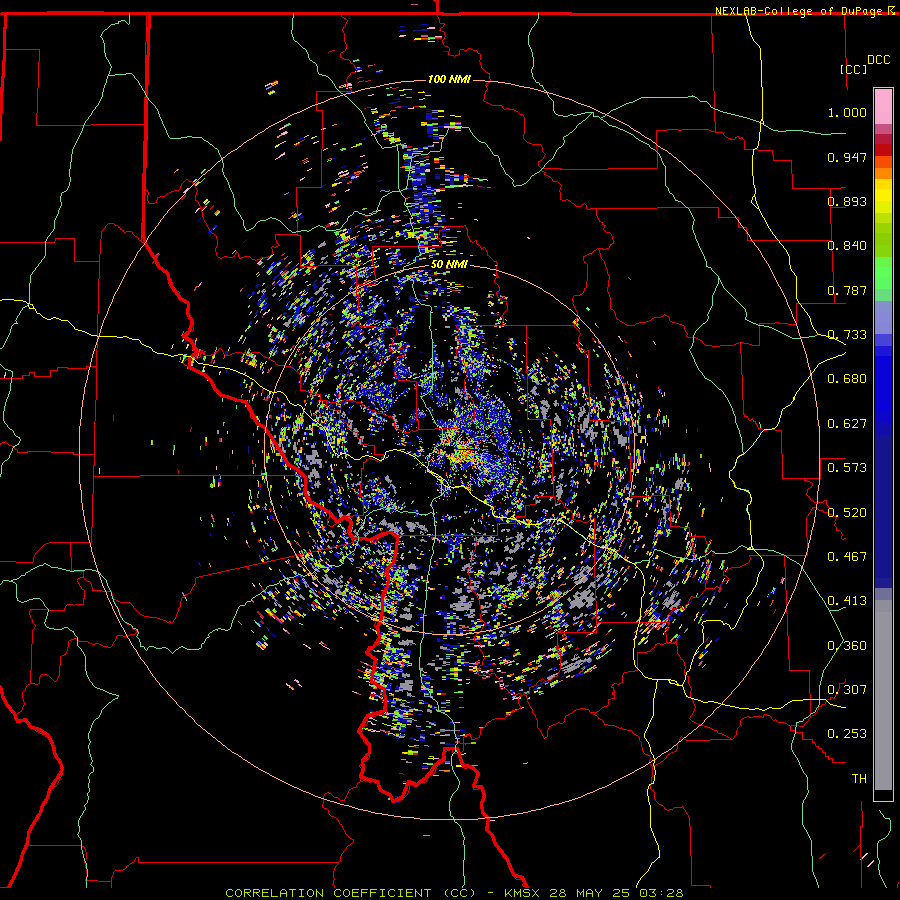Select the 0.787 scale value
The image size is (900, 900).
click(847, 290)
